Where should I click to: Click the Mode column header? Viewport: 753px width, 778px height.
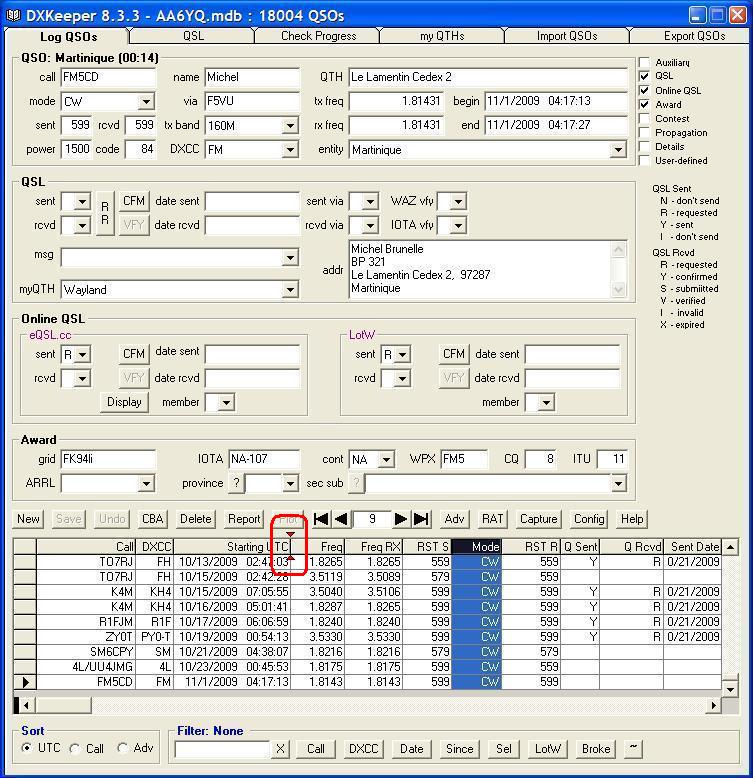coord(476,547)
